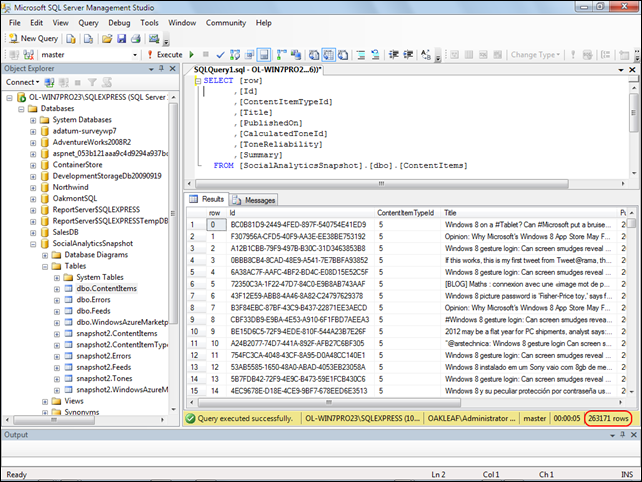Click the Execute query button
The width and height of the screenshot is (642, 482).
[168, 55]
